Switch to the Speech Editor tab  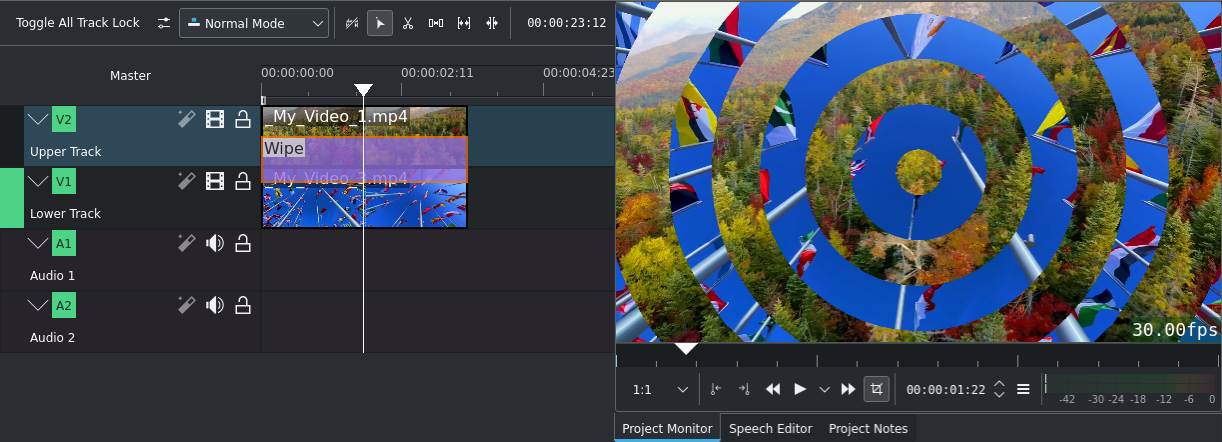click(x=770, y=428)
